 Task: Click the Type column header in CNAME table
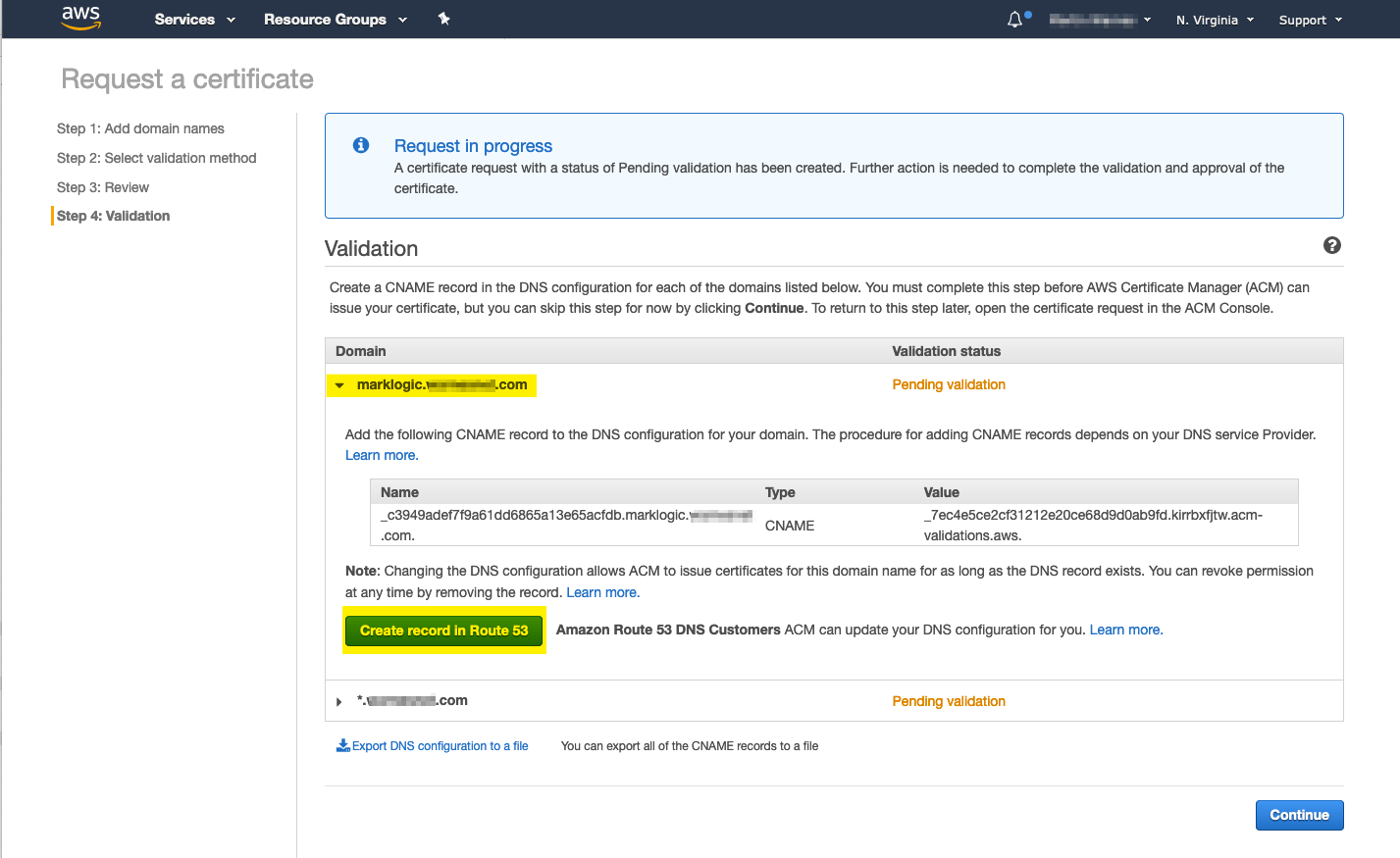pos(780,492)
